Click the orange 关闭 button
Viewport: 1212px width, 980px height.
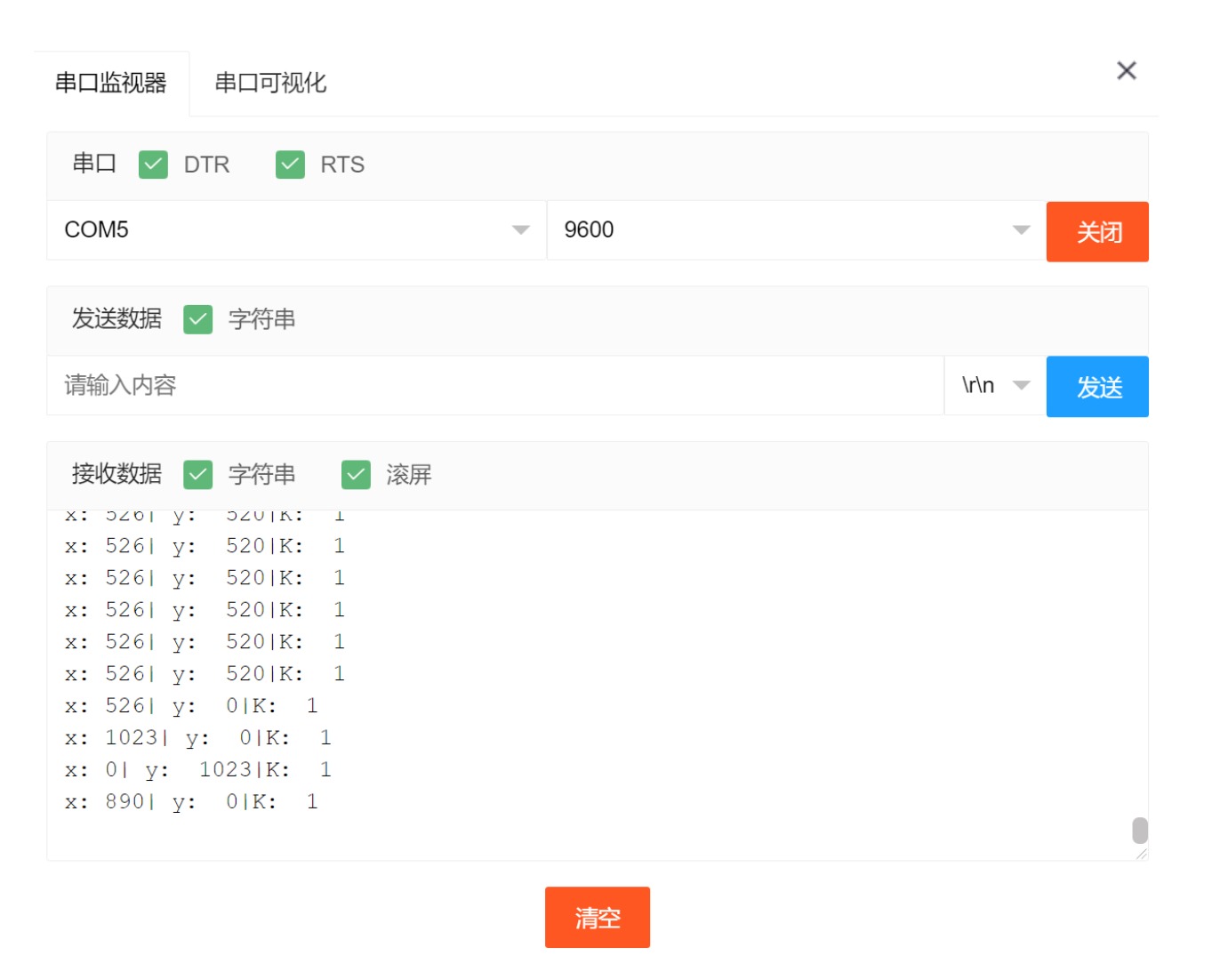1096,232
